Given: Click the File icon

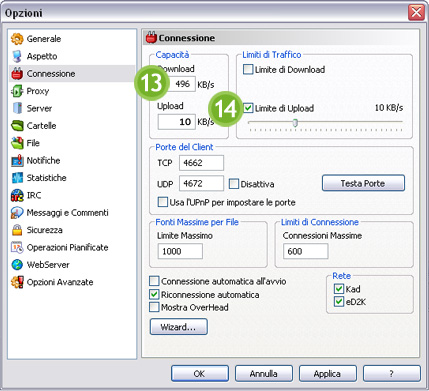Looking at the screenshot, I should pos(17,143).
